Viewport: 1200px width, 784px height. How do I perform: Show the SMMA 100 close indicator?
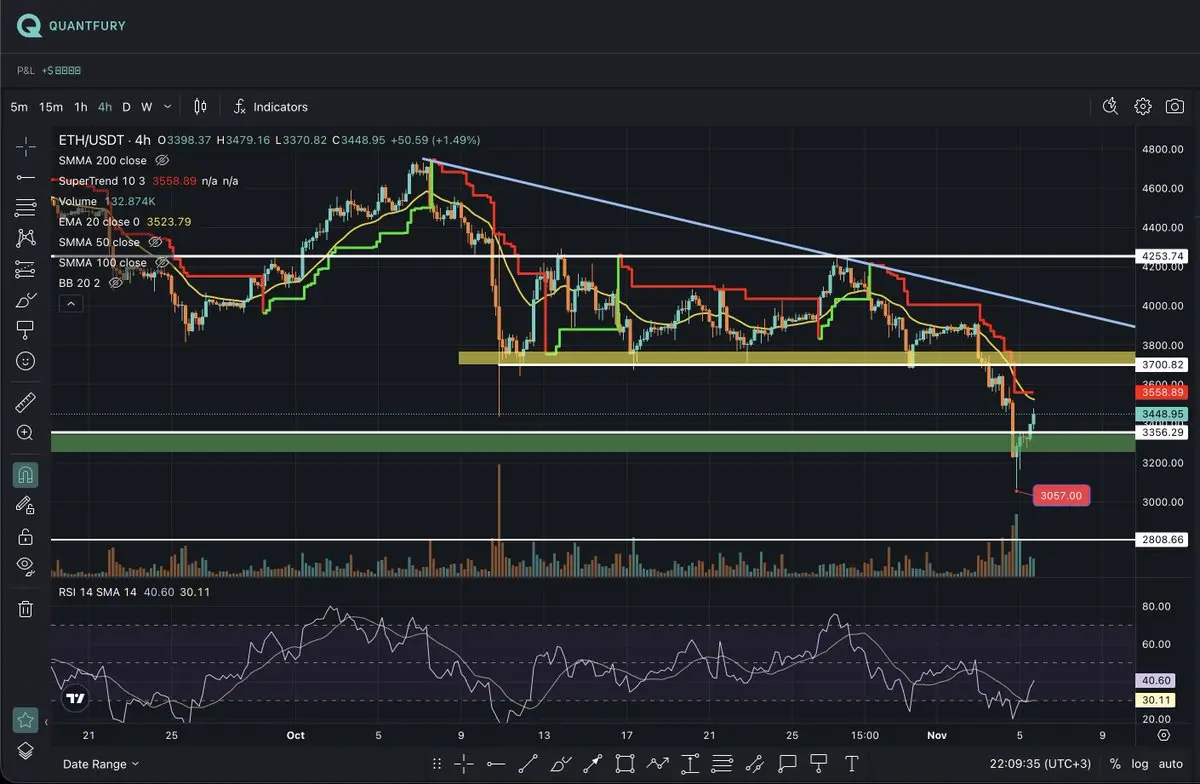(x=163, y=263)
